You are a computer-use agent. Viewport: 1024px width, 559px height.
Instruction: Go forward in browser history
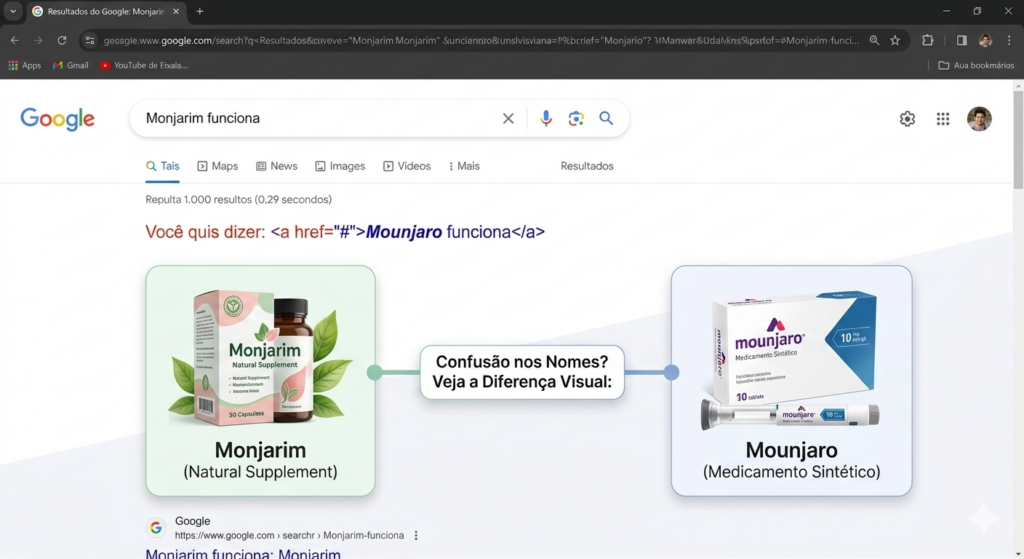point(38,40)
